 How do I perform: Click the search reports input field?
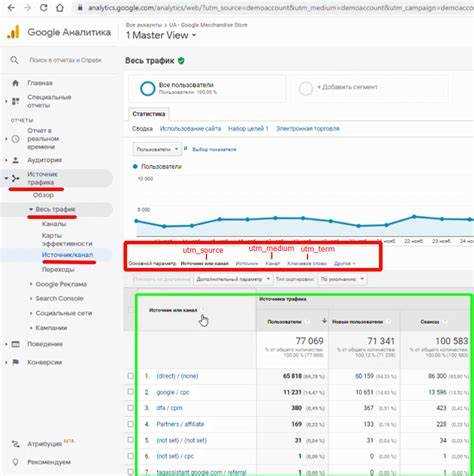[65, 60]
